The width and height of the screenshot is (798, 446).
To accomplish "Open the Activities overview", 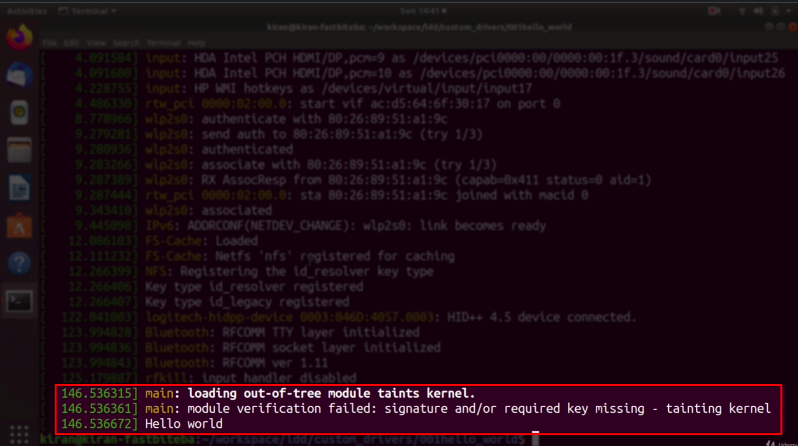I will 27,11.
